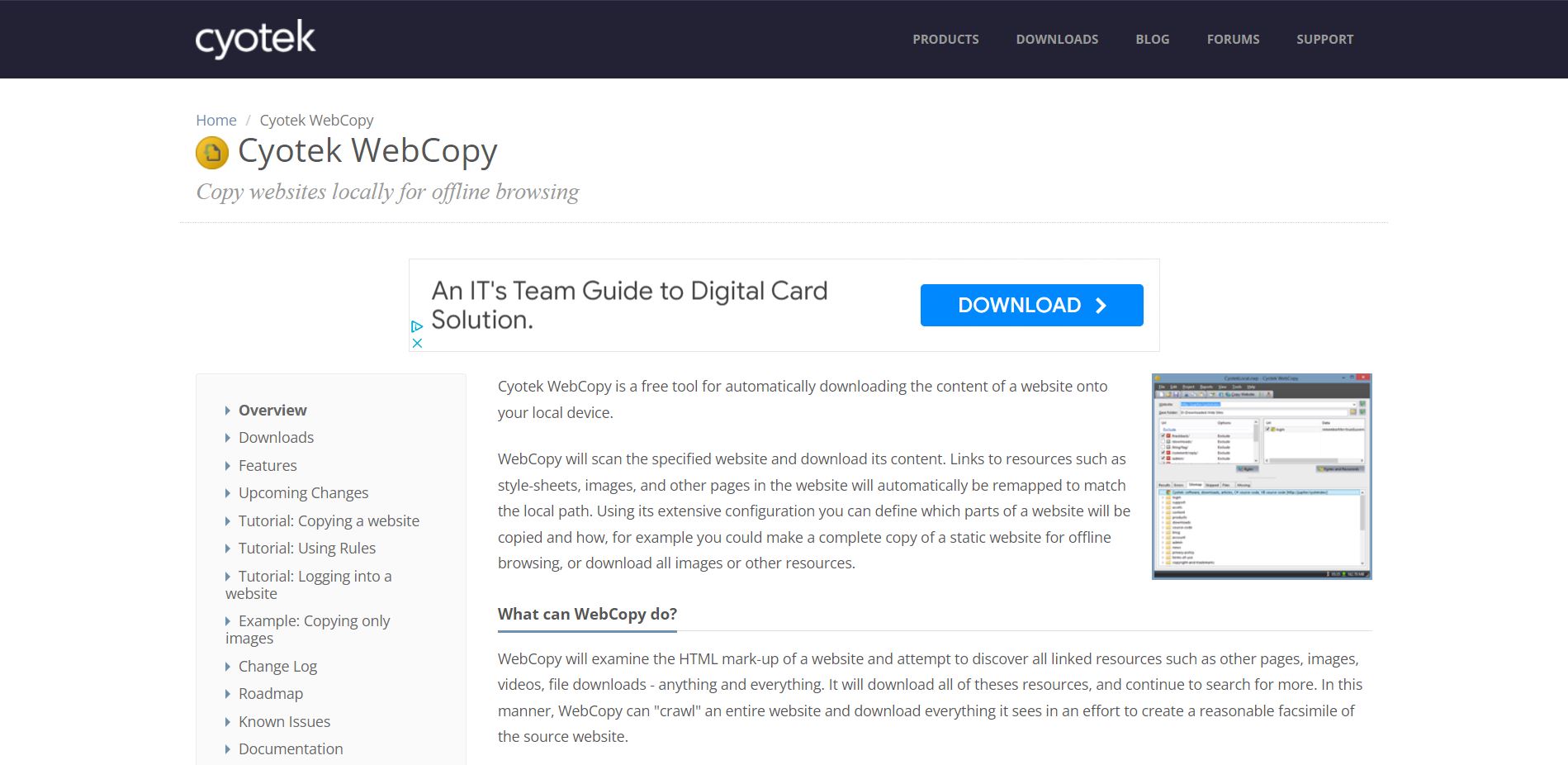Open Change Log in the sidebar
Image resolution: width=1568 pixels, height=765 pixels.
point(277,666)
